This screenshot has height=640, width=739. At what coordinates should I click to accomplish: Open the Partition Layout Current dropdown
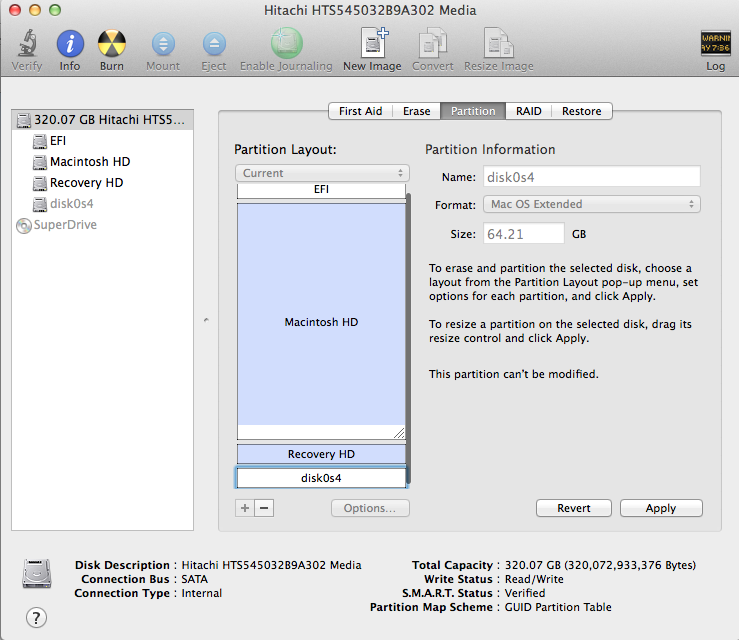pos(322,173)
